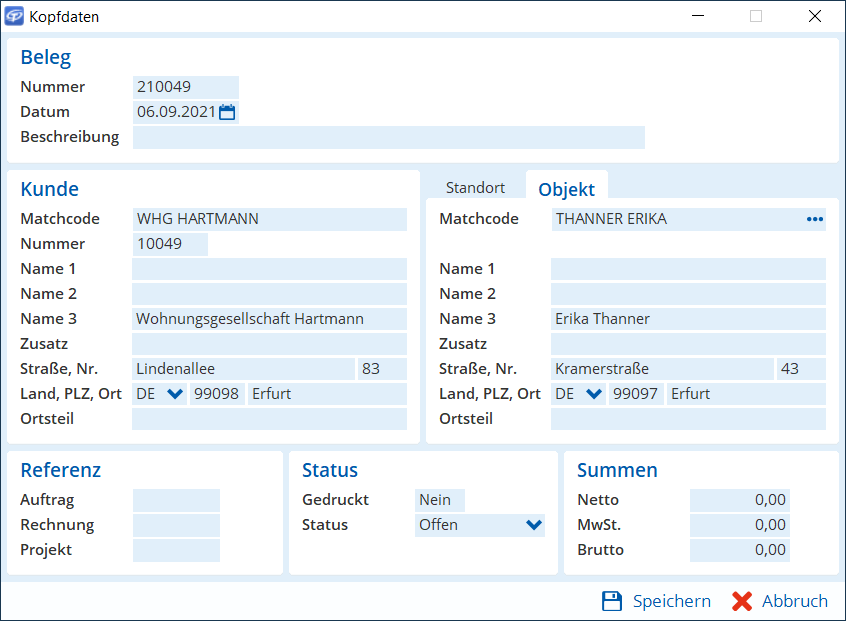Minimize the Kopfdaten window

coord(700,17)
